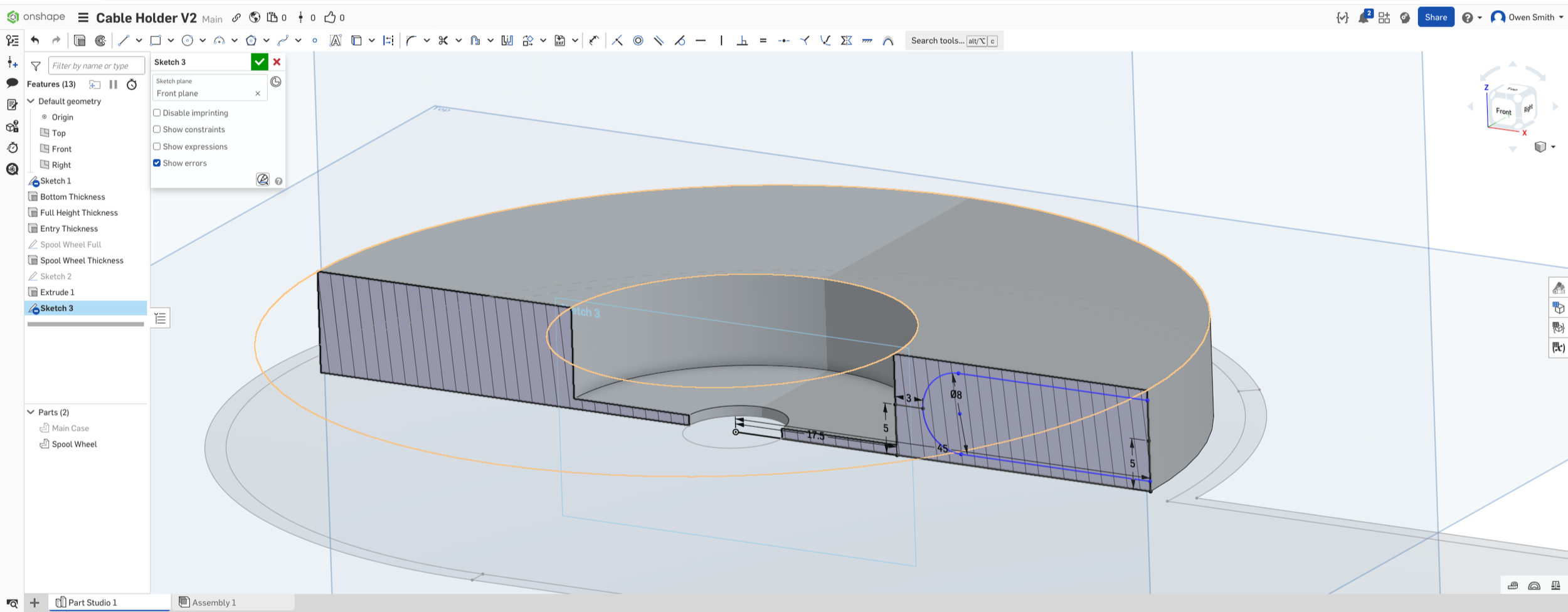Collapse the Default geometry tree
Viewport: 1568px width, 612px height.
click(x=30, y=101)
